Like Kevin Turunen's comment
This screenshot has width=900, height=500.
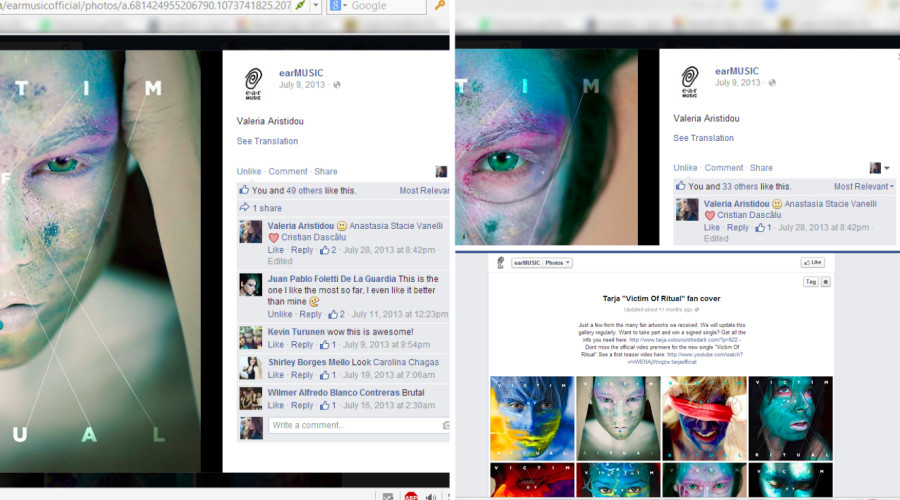(276, 344)
